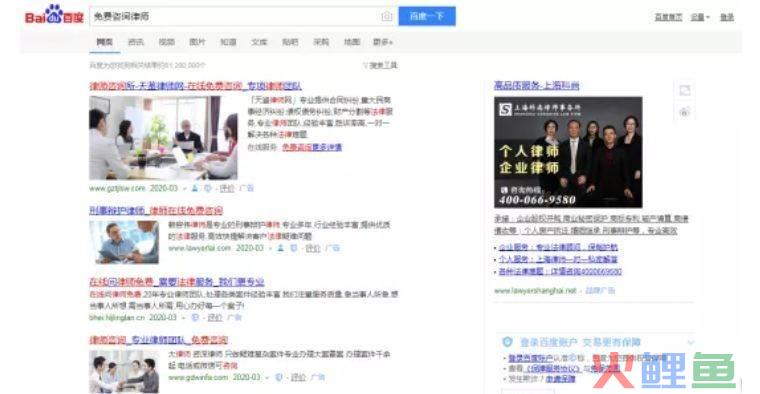Open 个人服务 bullet link in sidebar ad

click(x=558, y=260)
